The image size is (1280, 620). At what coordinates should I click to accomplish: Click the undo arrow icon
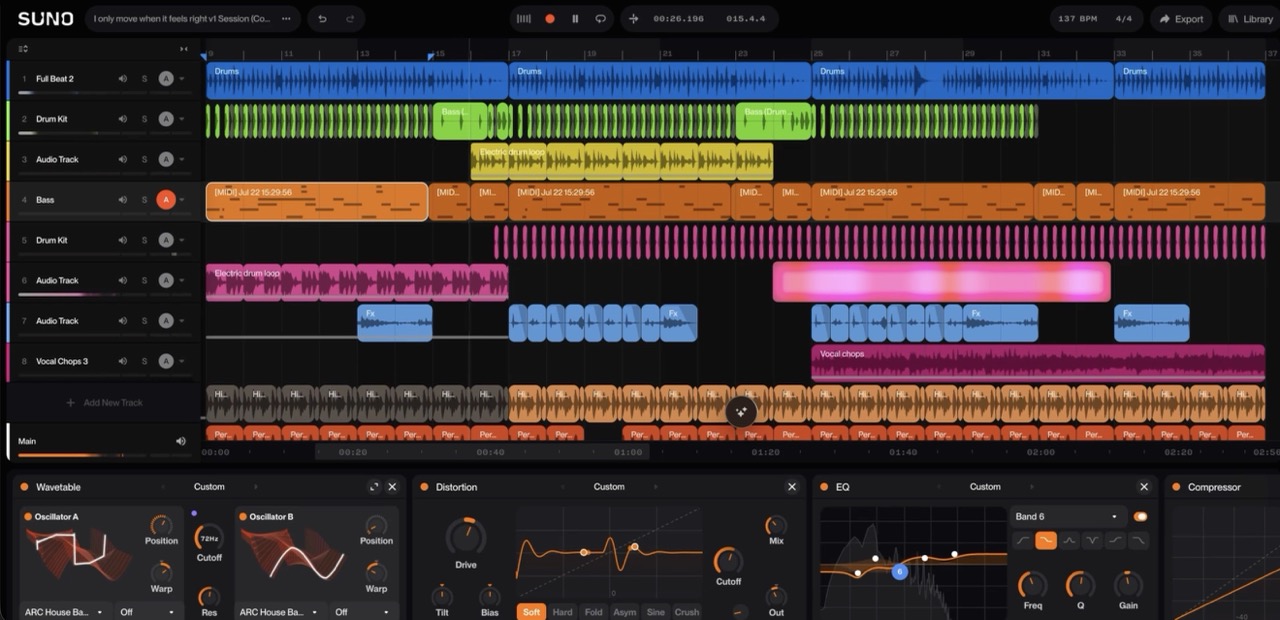321,19
